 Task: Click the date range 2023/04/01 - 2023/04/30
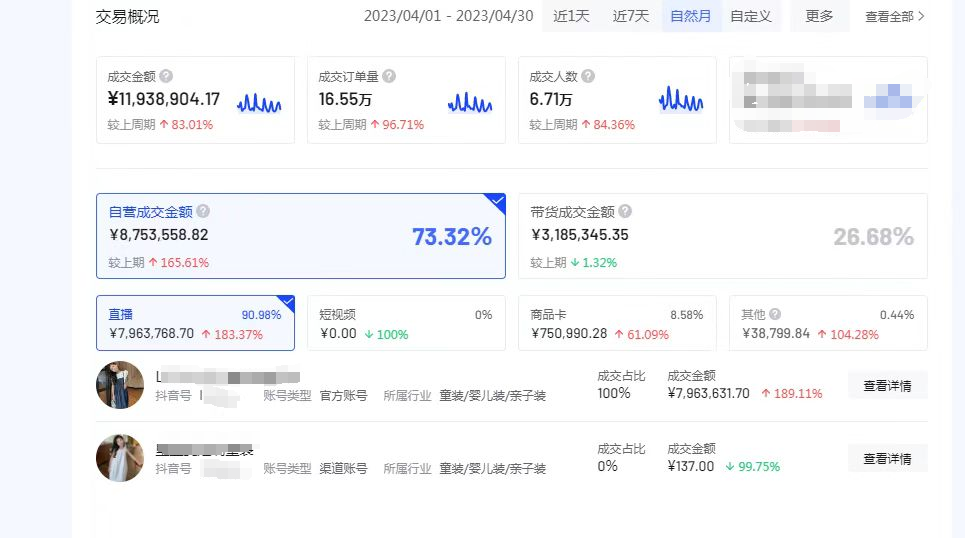click(x=449, y=16)
